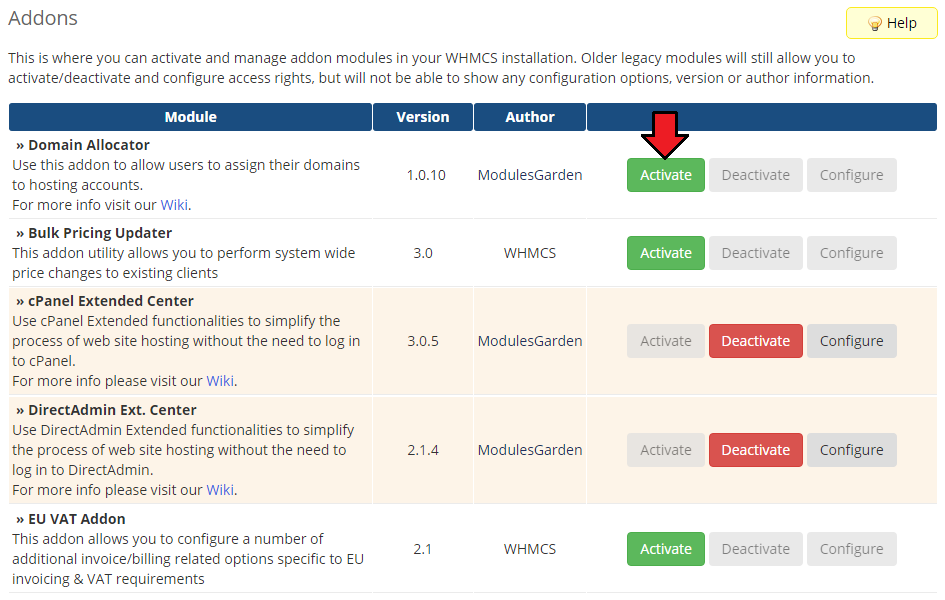The image size is (945, 600).
Task: Click the Author column header
Action: point(530,117)
